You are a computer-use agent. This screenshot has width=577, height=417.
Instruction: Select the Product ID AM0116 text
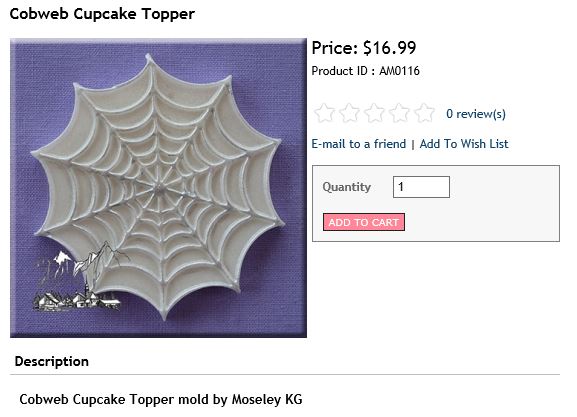365,71
